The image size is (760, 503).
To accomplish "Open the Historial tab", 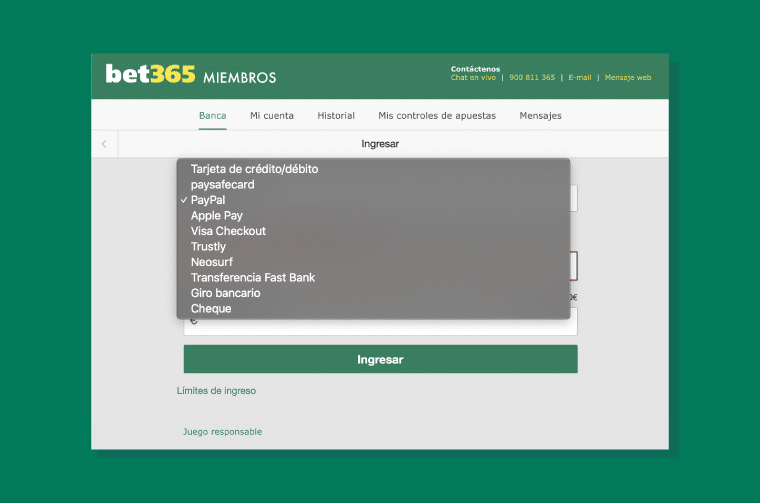I will click(x=336, y=116).
